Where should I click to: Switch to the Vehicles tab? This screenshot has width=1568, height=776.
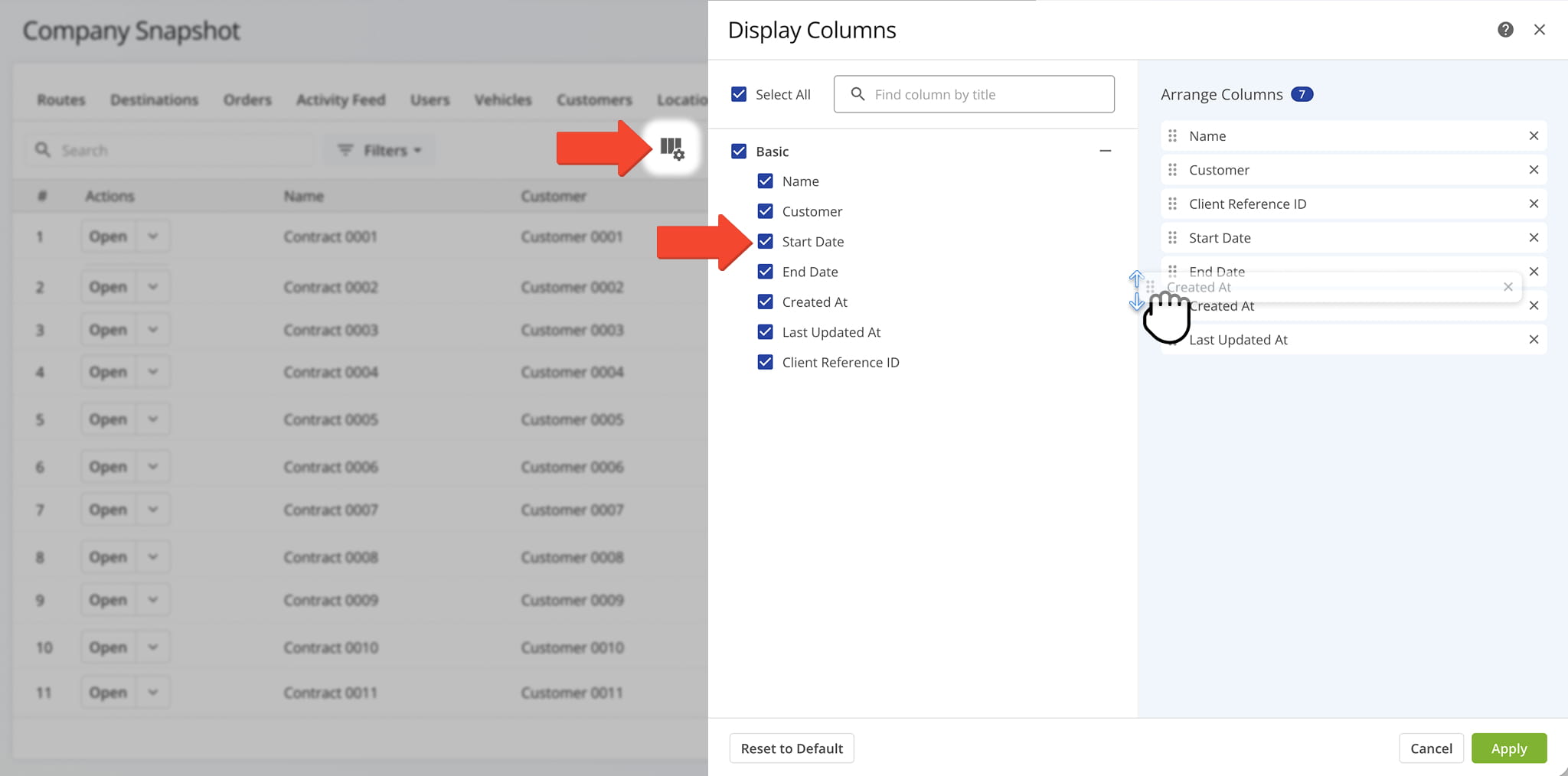tap(503, 99)
